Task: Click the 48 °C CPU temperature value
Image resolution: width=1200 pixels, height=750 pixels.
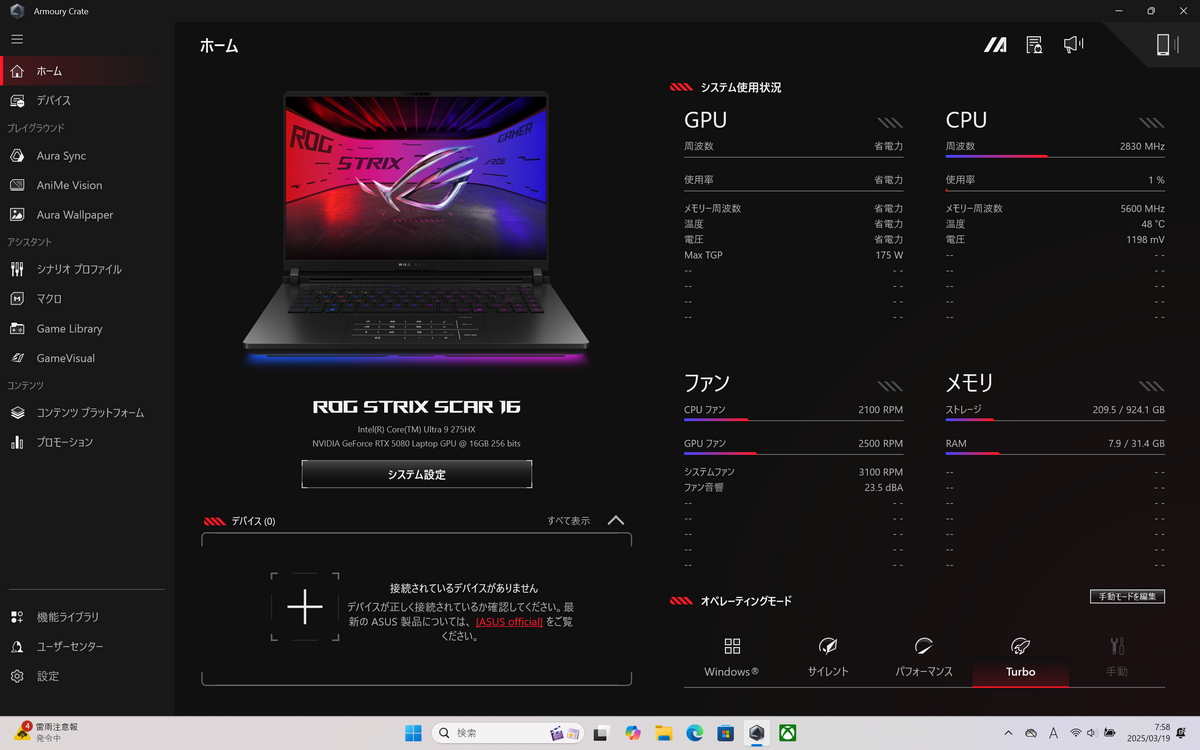Action: [x=1152, y=224]
